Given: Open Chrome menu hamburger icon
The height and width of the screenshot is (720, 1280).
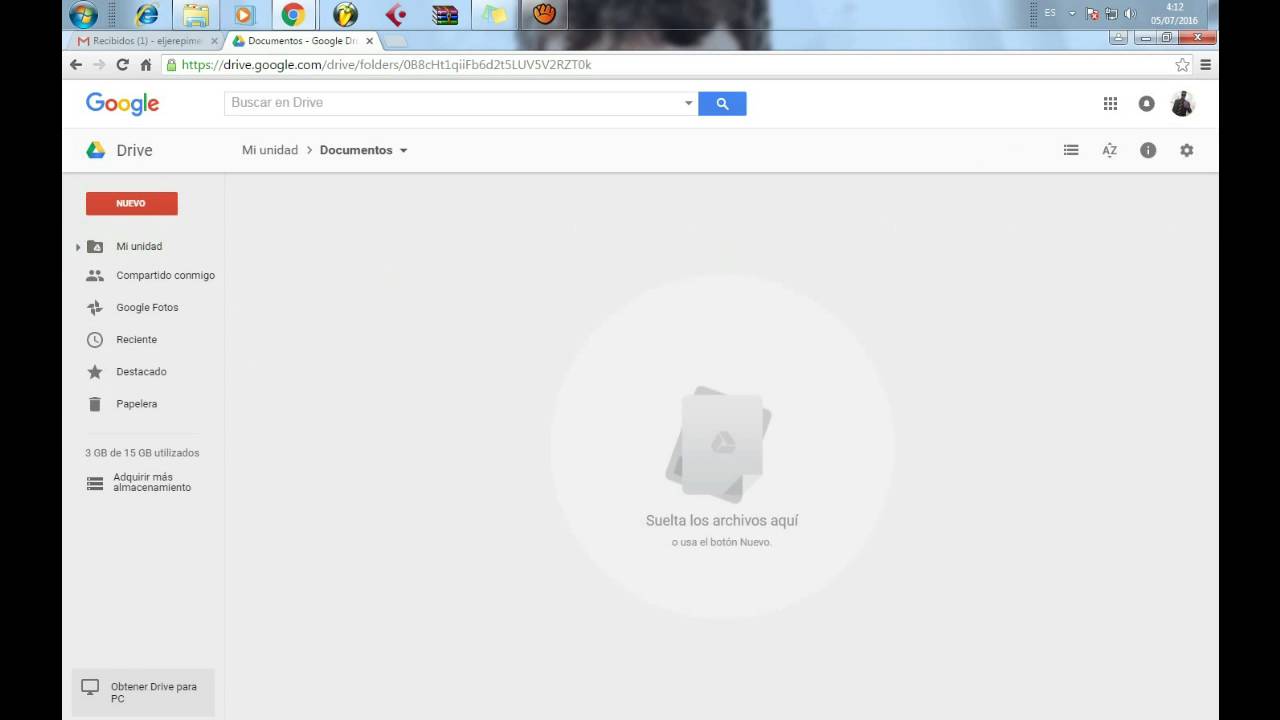Looking at the screenshot, I should point(1205,64).
